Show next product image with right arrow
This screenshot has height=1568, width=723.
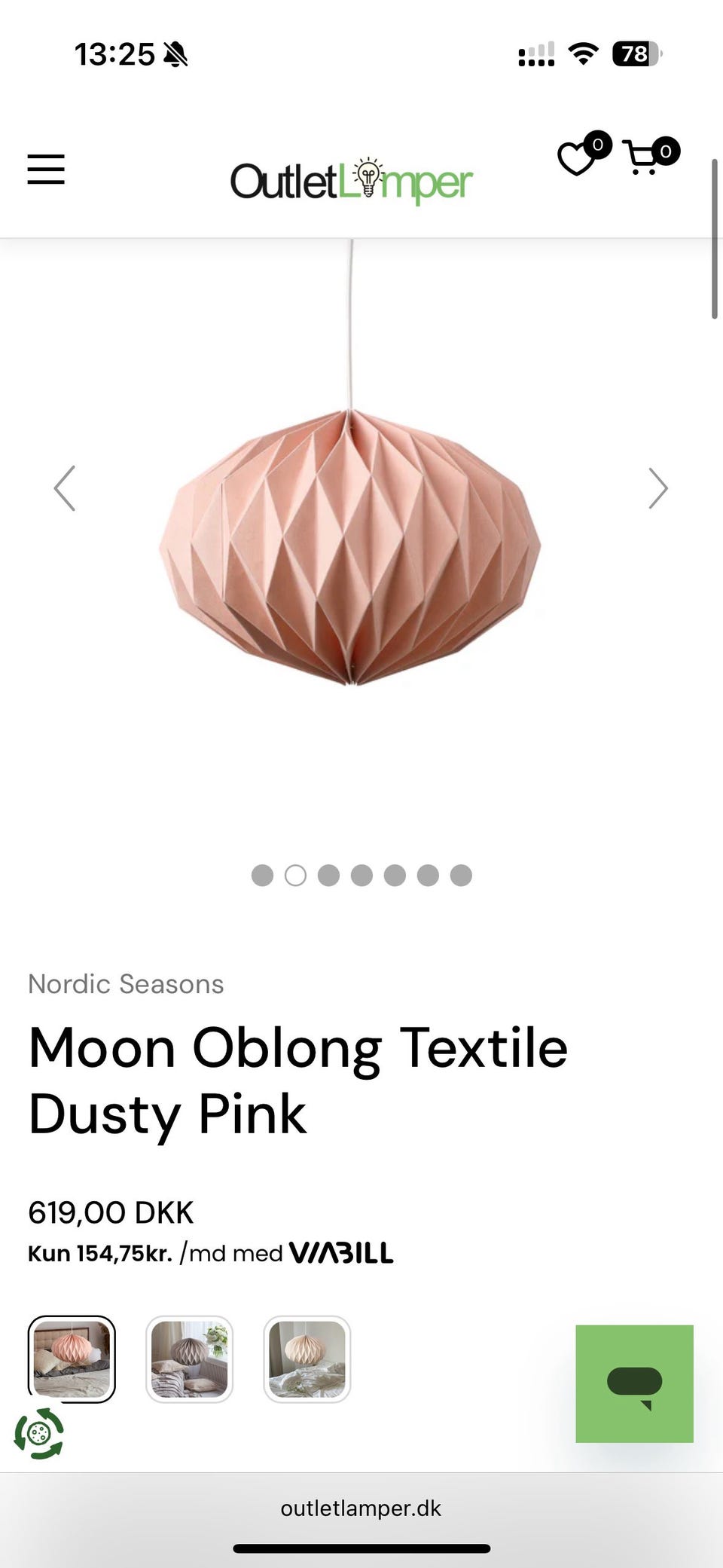pos(658,488)
